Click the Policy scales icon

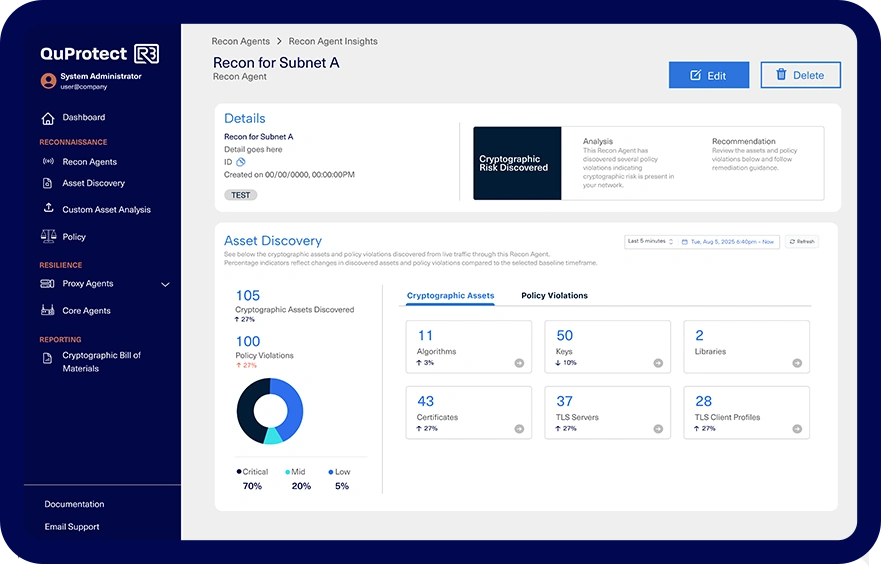pos(48,236)
